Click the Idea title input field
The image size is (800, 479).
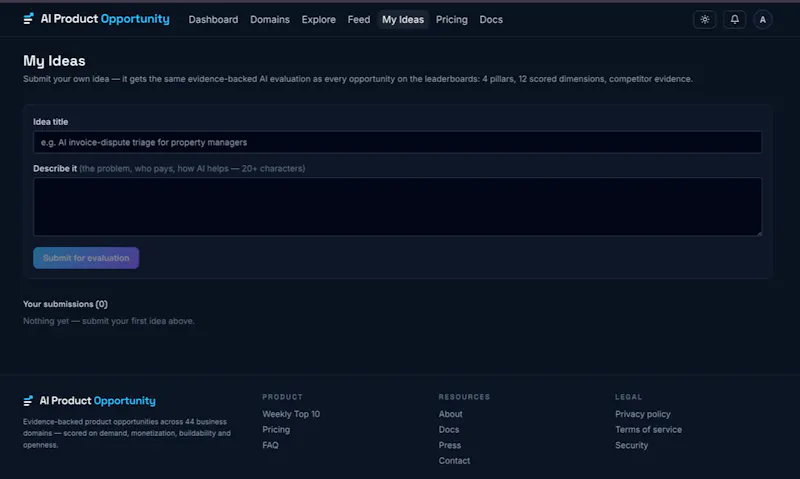coord(397,142)
